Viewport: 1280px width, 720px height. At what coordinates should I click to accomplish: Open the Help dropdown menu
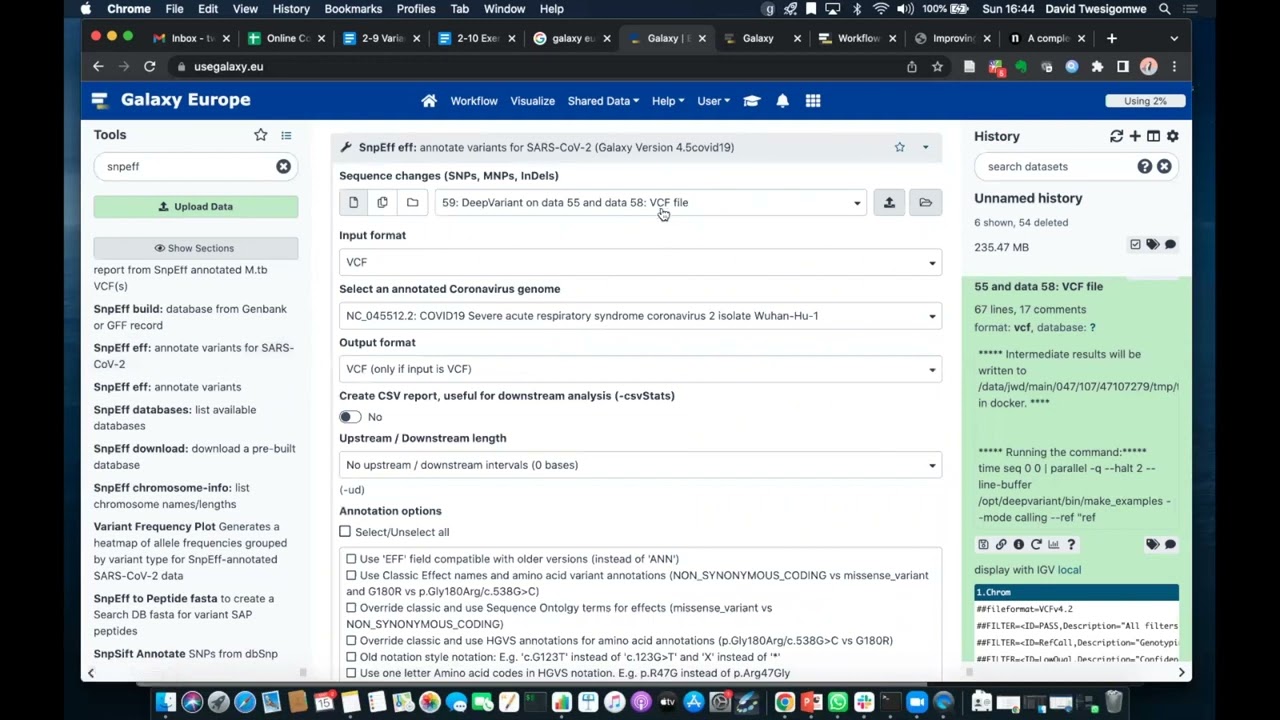click(x=668, y=101)
